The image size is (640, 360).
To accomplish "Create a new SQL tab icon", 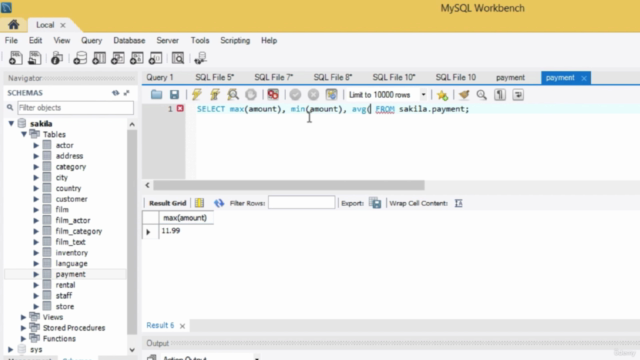I will click(16, 58).
